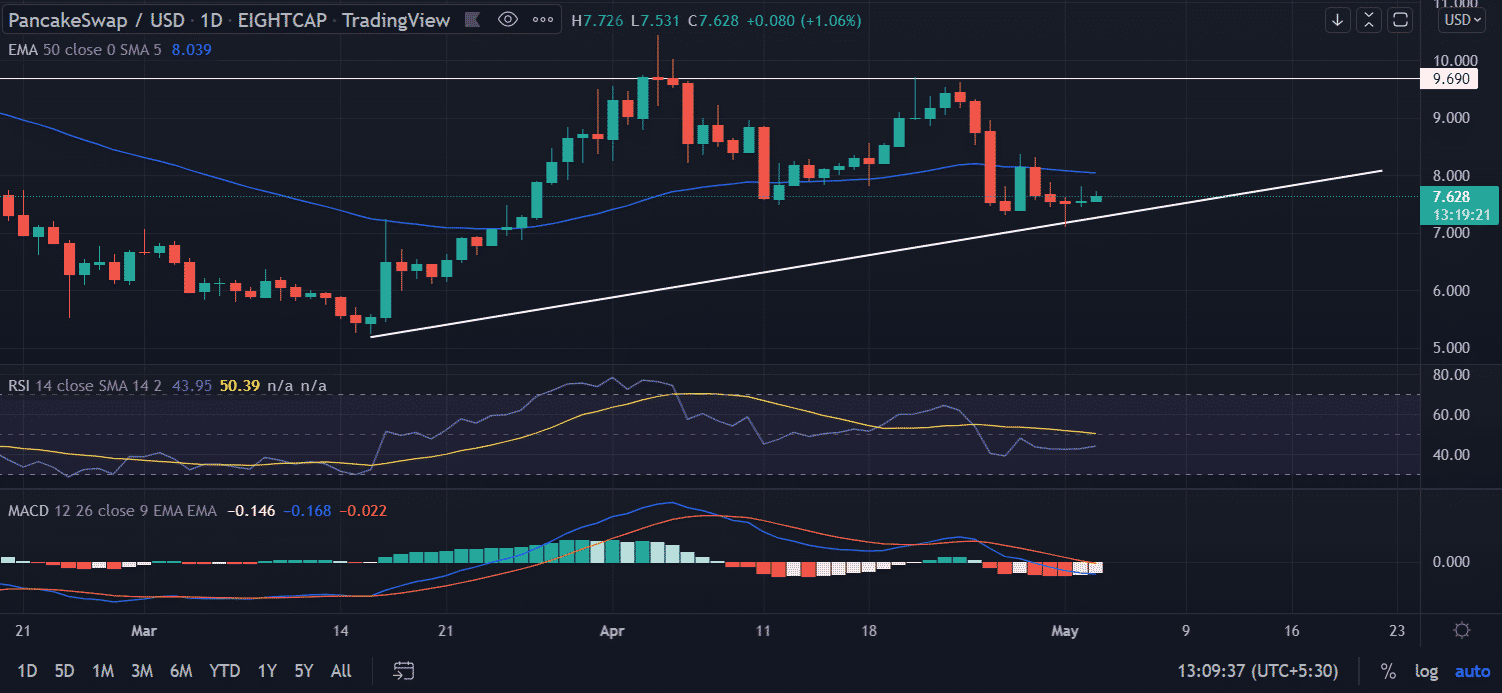
Task: Collapse the chart pane
Action: click(x=1369, y=20)
